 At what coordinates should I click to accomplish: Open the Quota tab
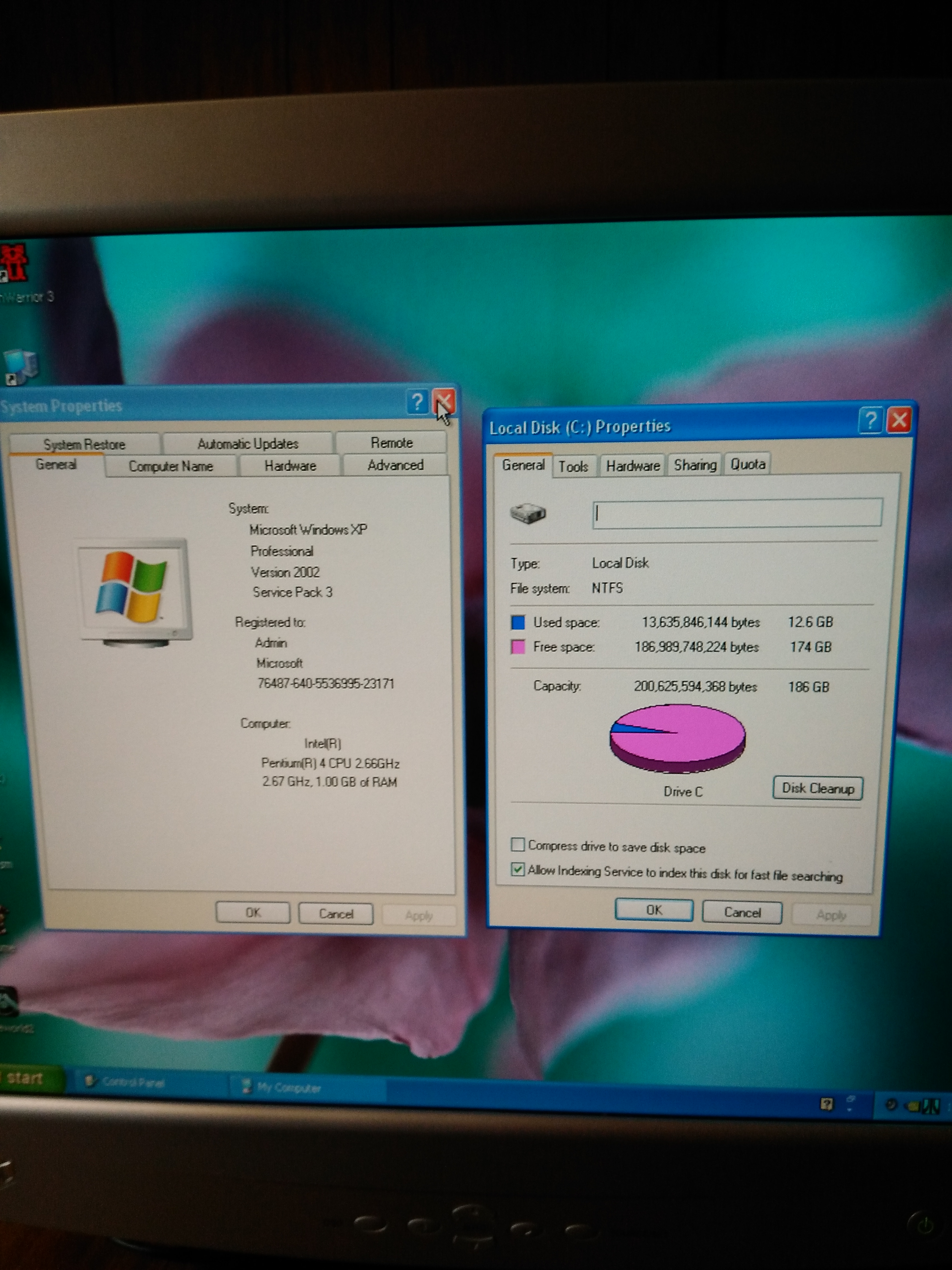pos(748,464)
